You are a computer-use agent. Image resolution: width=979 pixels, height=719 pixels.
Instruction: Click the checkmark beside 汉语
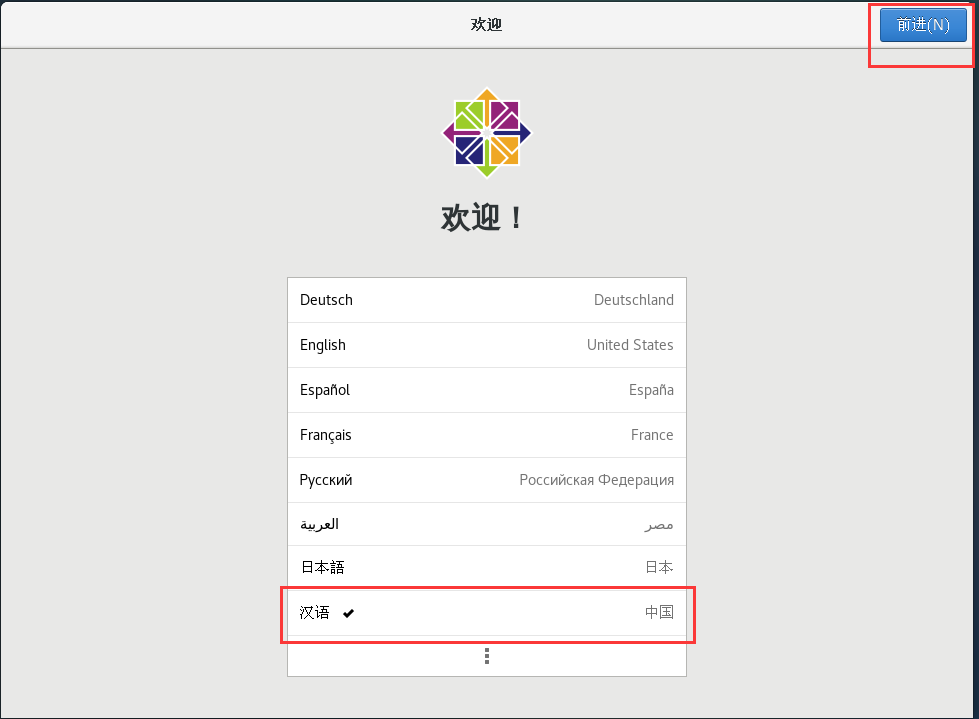coord(347,613)
